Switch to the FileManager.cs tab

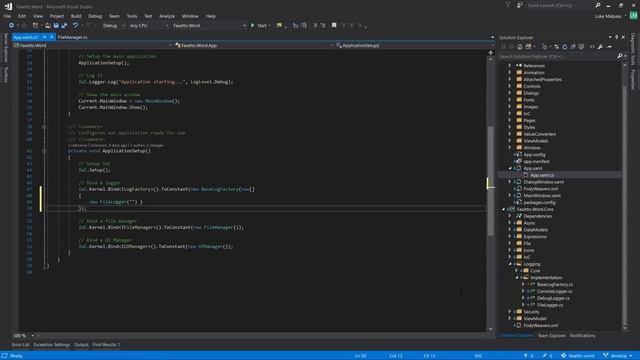73,37
